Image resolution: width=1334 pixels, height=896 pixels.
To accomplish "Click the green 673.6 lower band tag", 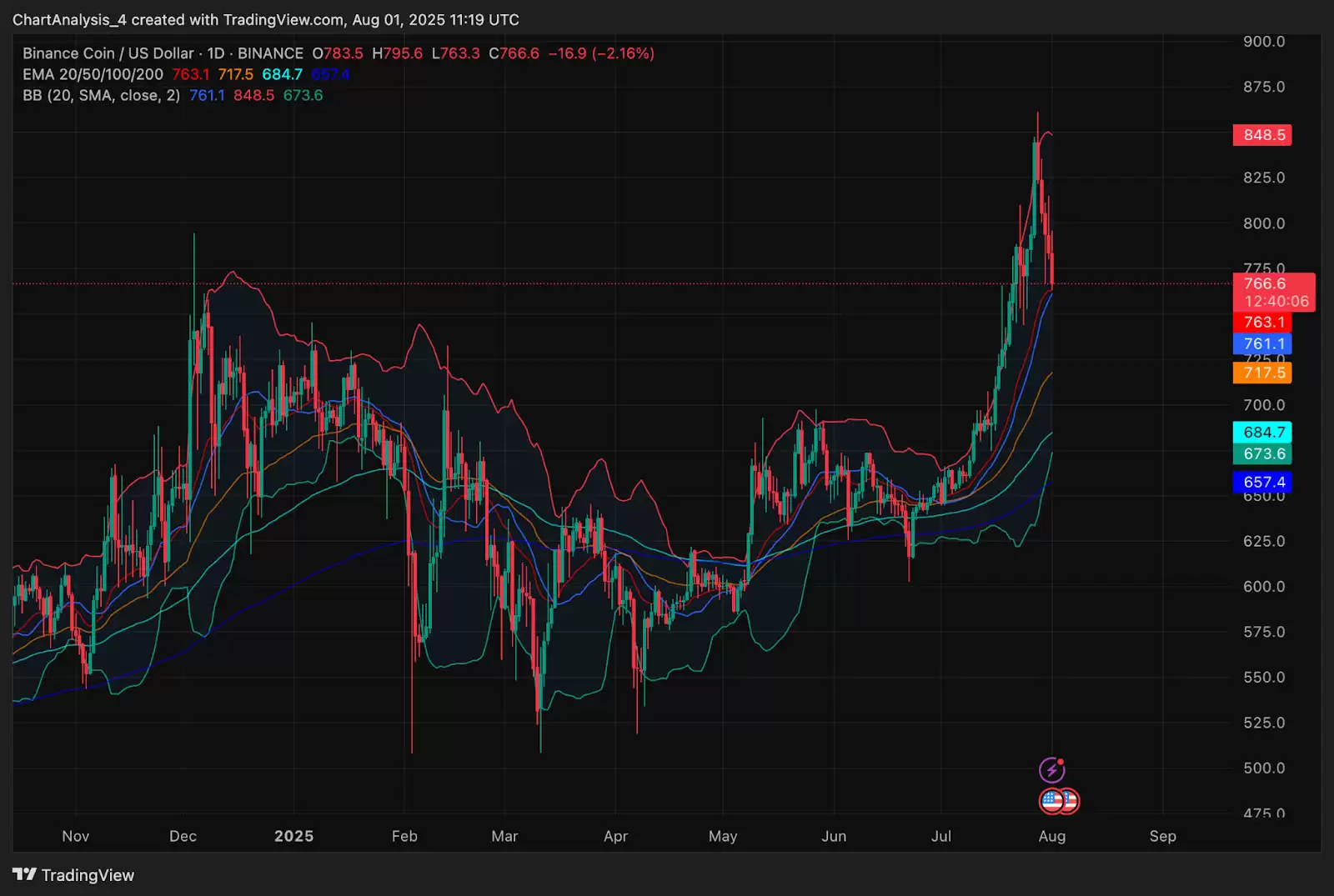I will point(1262,453).
